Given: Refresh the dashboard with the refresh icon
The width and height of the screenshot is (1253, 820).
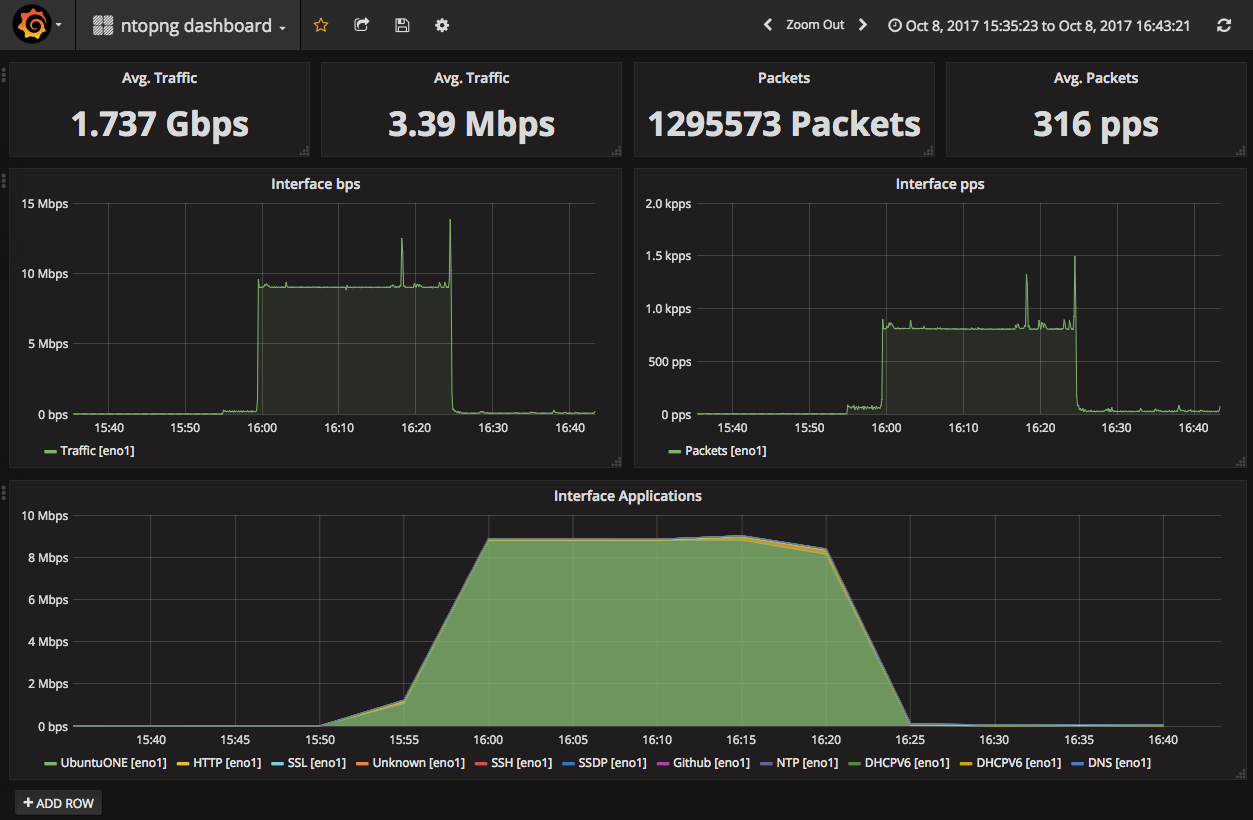Looking at the screenshot, I should 1223,26.
